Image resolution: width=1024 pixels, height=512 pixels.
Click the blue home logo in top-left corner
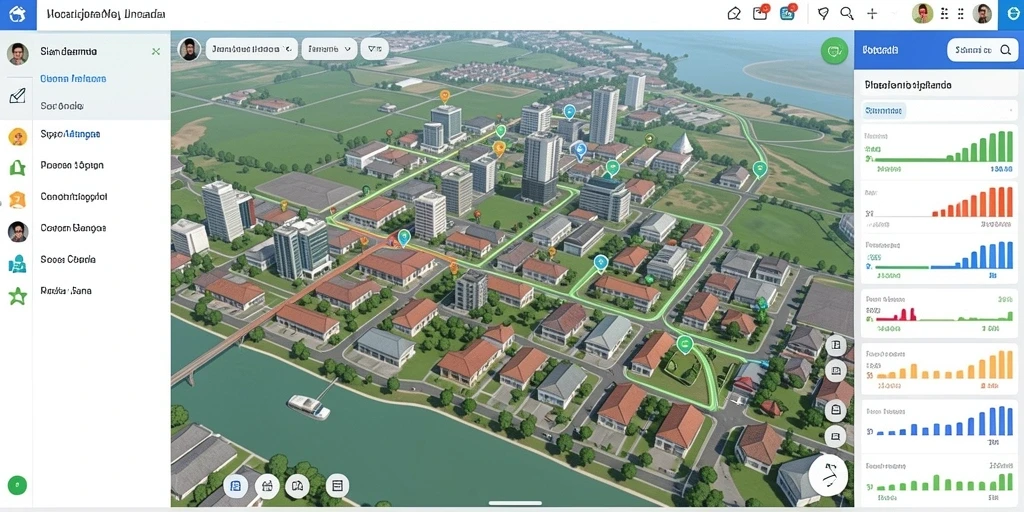tap(18, 14)
